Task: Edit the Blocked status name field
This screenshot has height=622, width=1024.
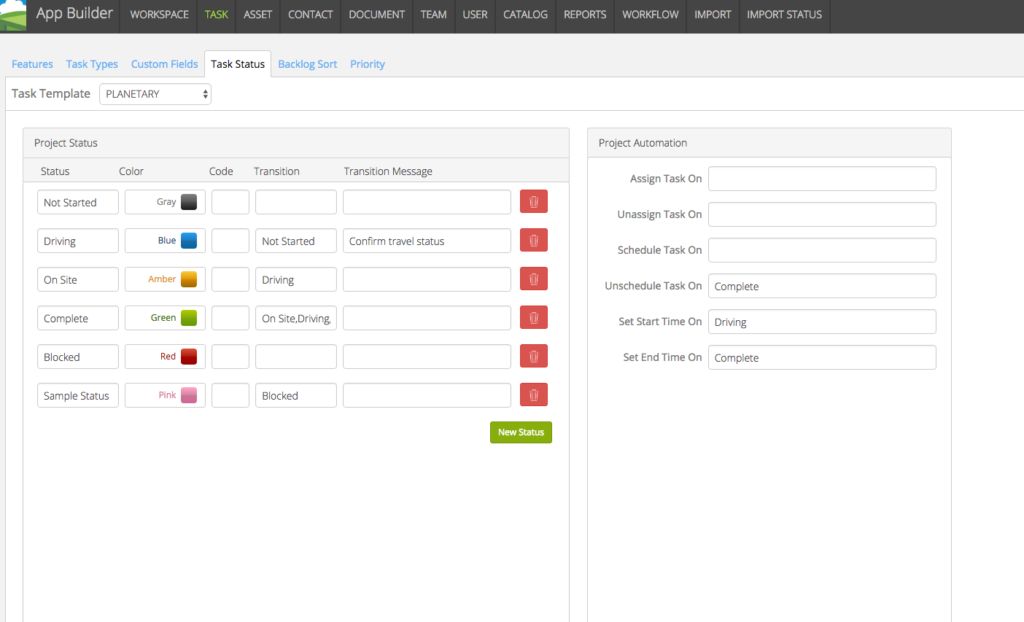Action: coord(78,357)
